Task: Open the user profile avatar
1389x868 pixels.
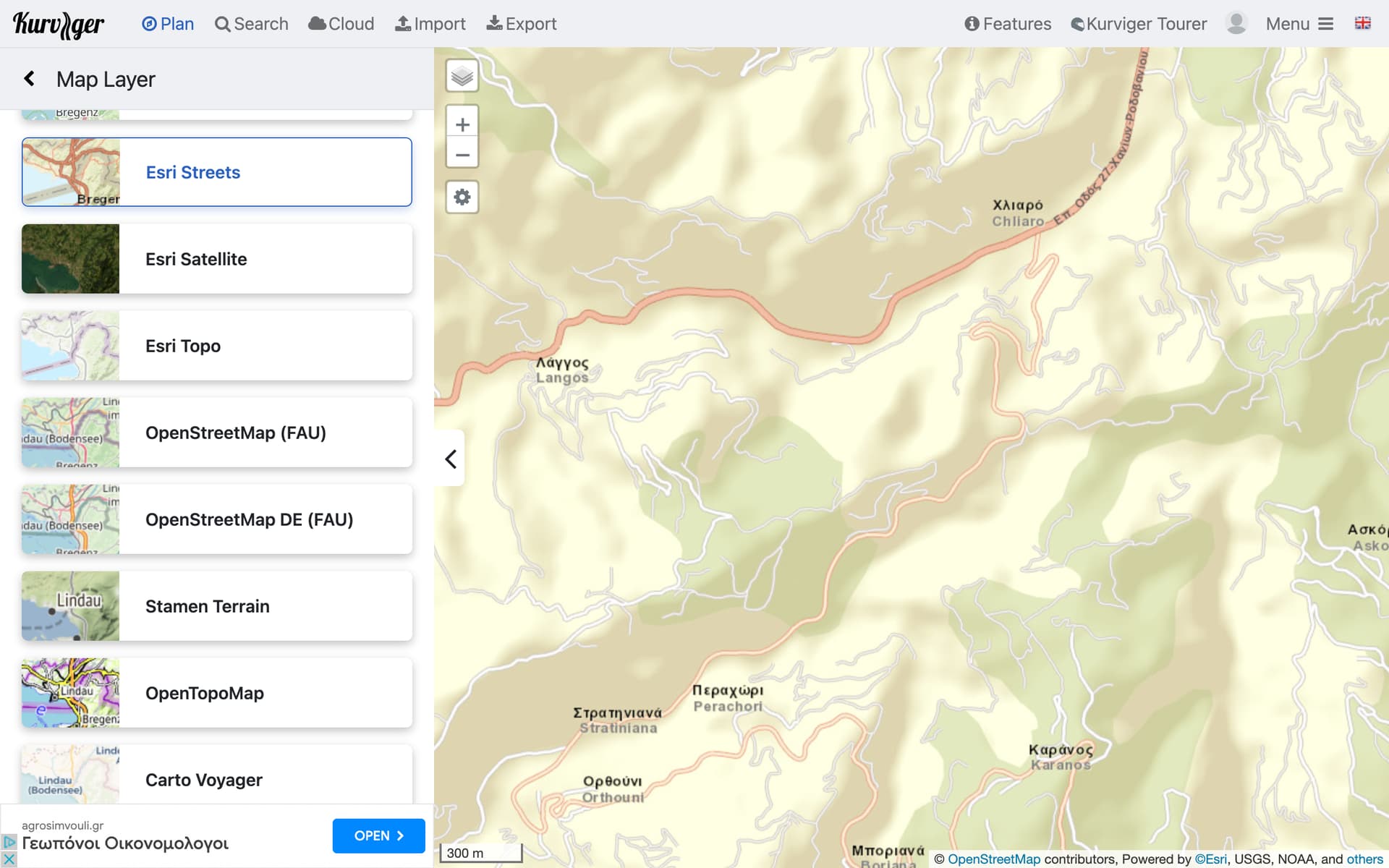Action: [x=1236, y=24]
